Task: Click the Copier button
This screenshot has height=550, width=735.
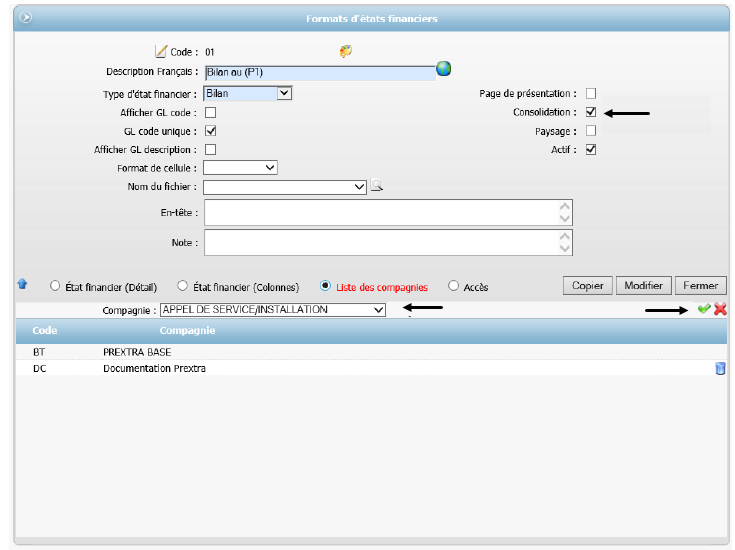Action: coord(587,286)
